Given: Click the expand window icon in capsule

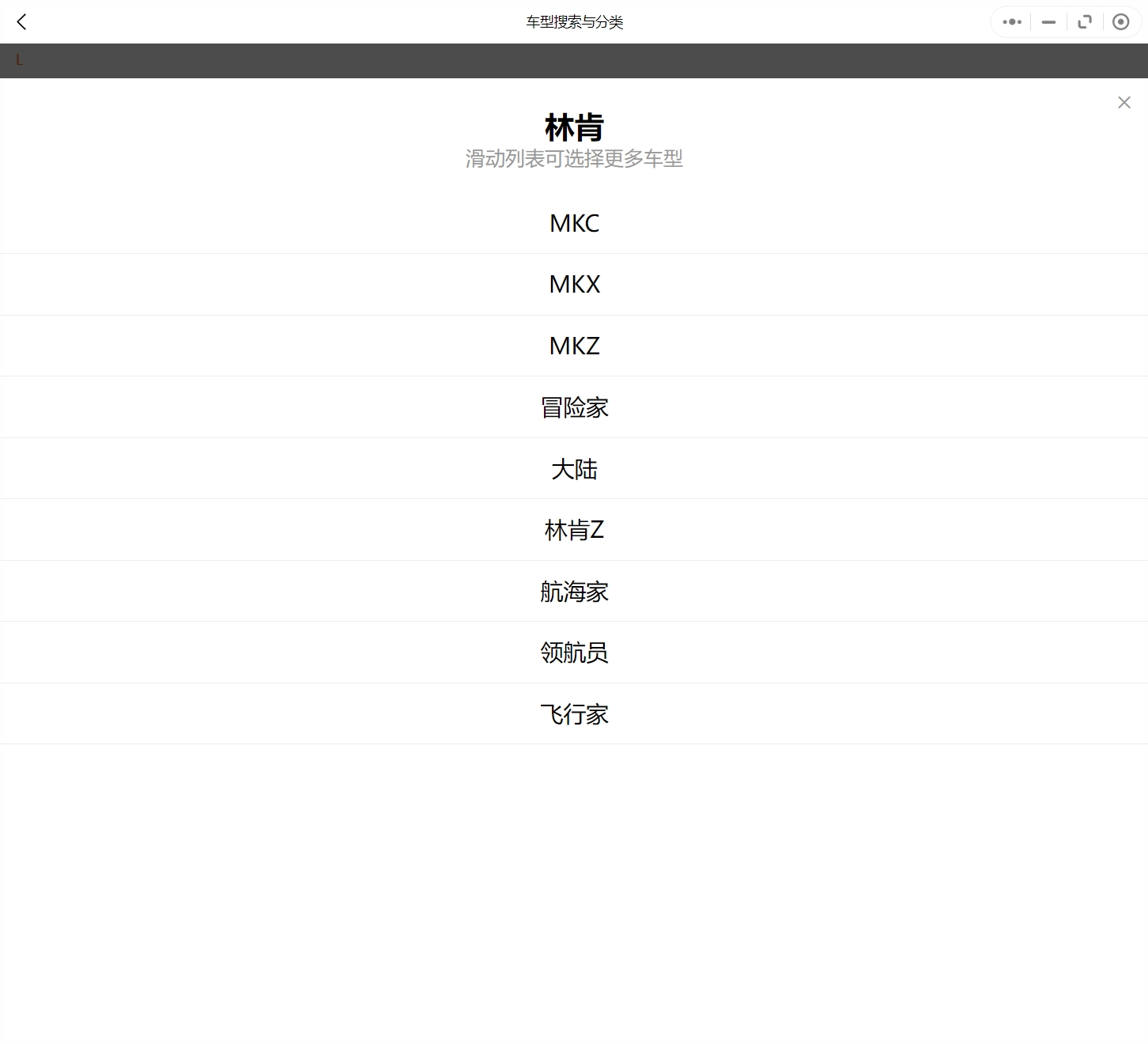Looking at the screenshot, I should pos(1085,22).
